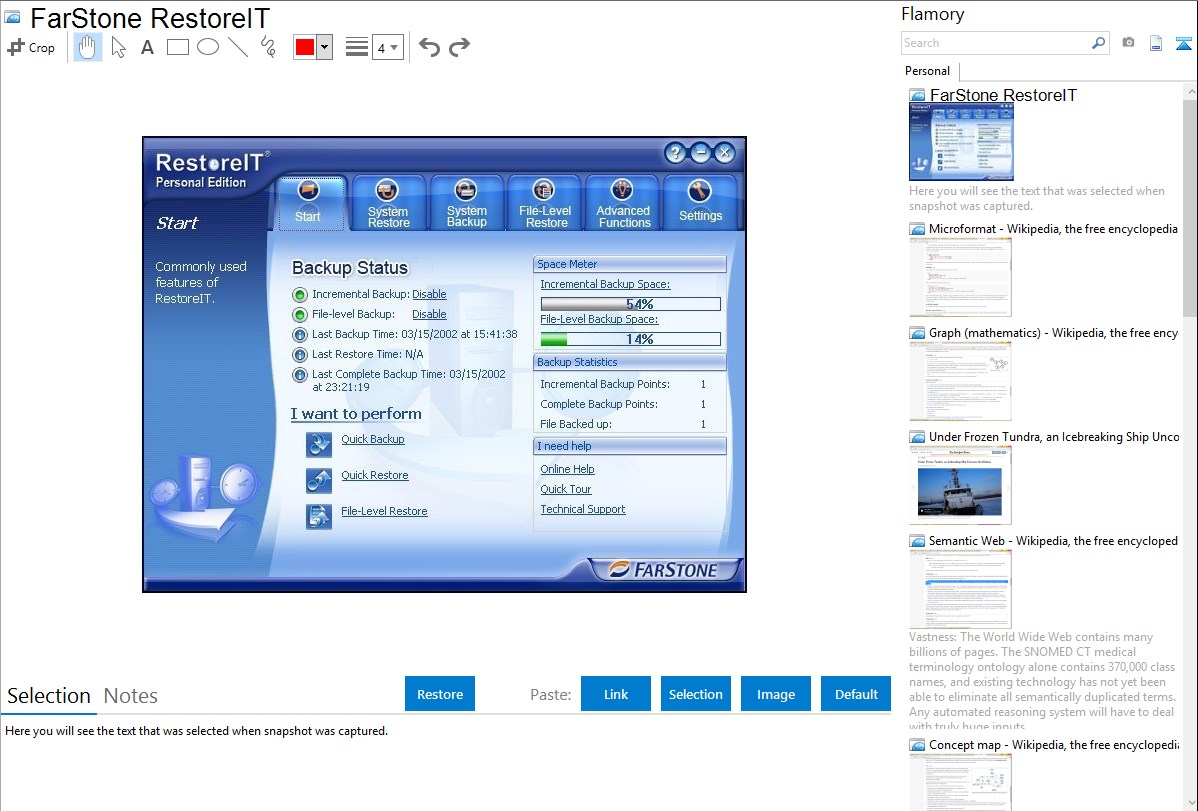Screen dimensions: 1198x811
Task: Select the arrow pointer tool
Action: [118, 47]
